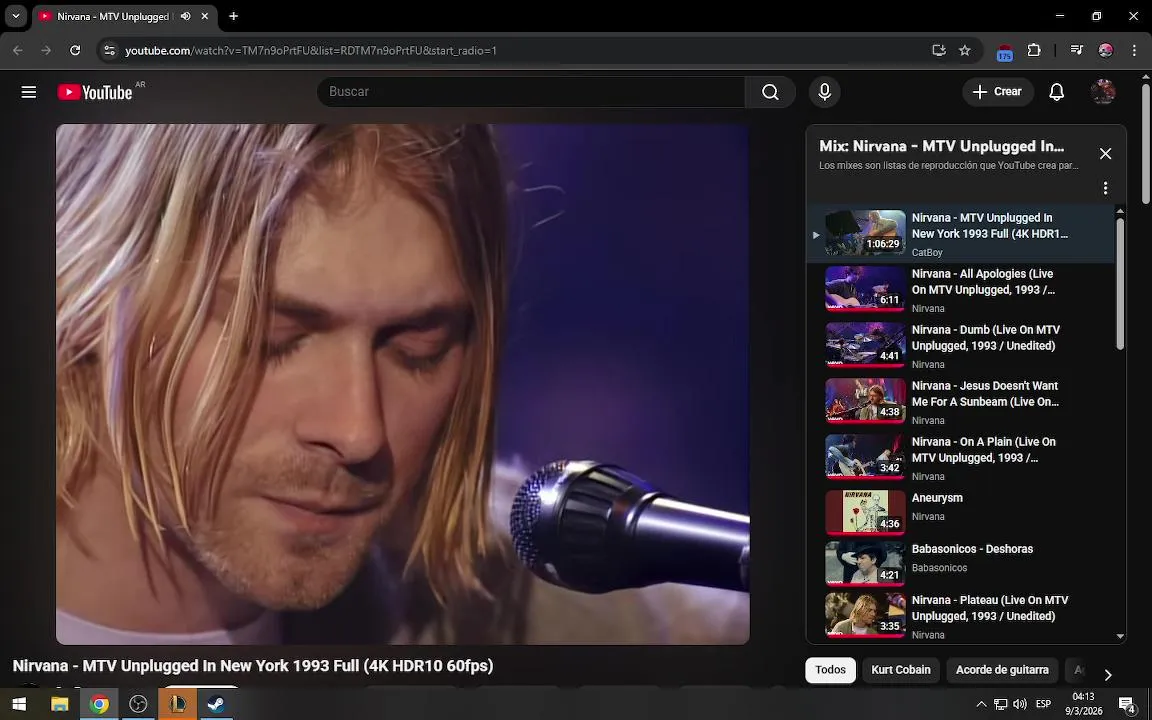Click the video title text
The height and width of the screenshot is (720, 1152).
tap(253, 666)
